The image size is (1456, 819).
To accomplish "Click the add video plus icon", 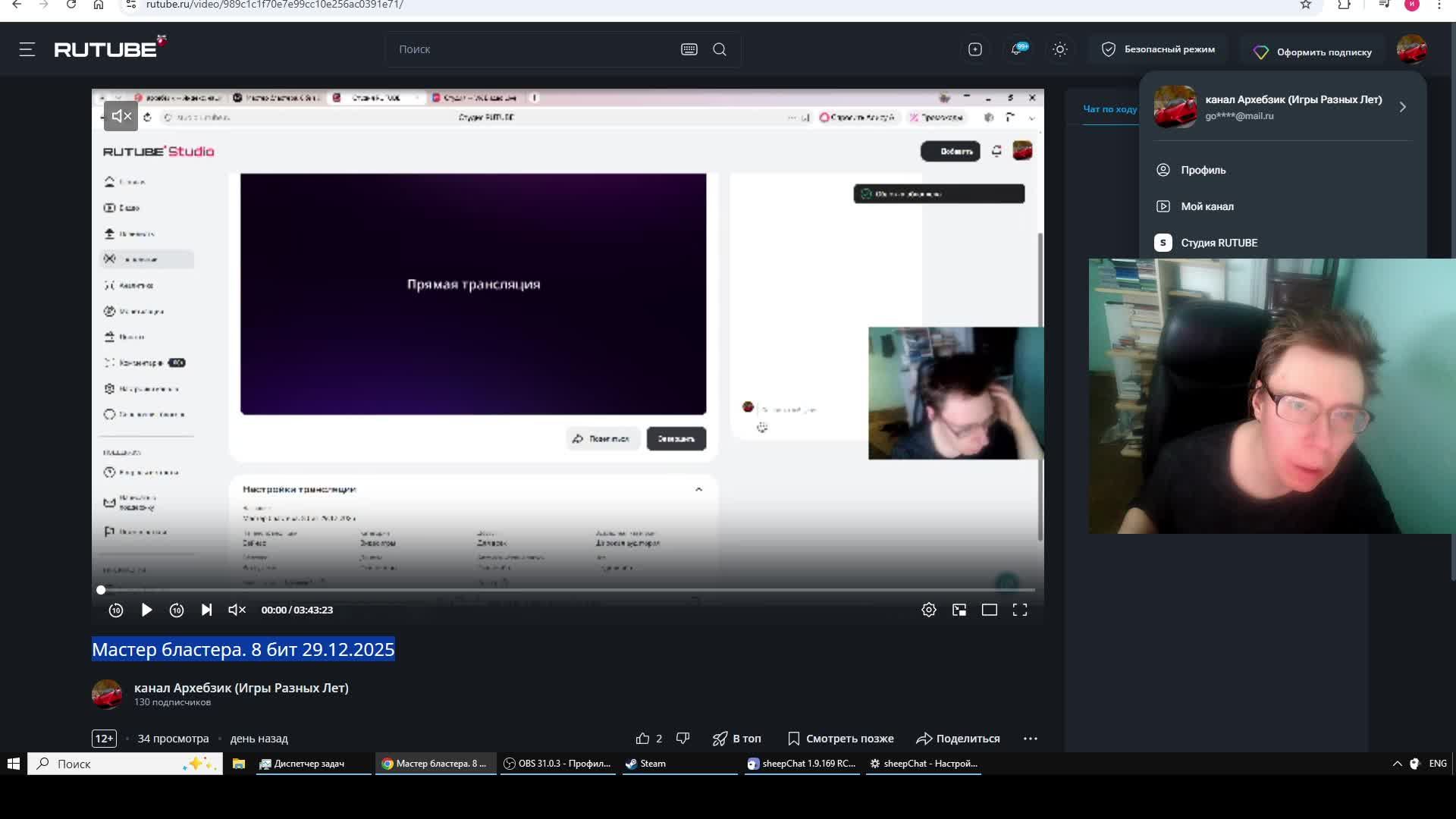I will pos(975,49).
